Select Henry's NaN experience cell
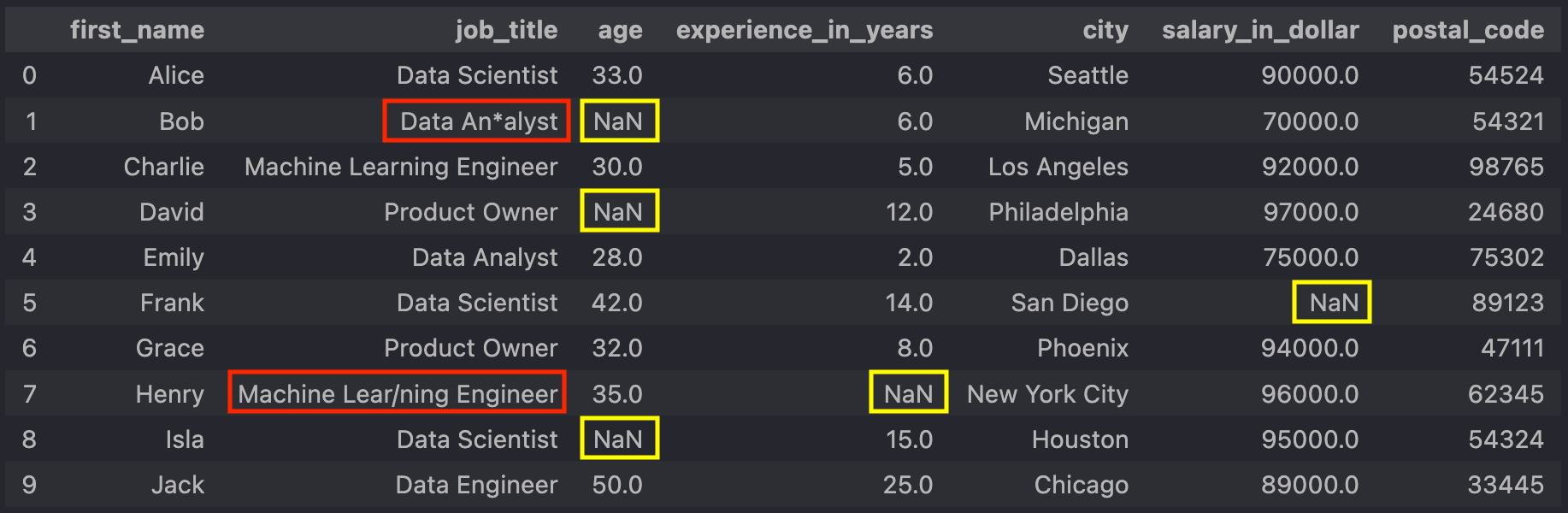1568x513 pixels. 909,392
